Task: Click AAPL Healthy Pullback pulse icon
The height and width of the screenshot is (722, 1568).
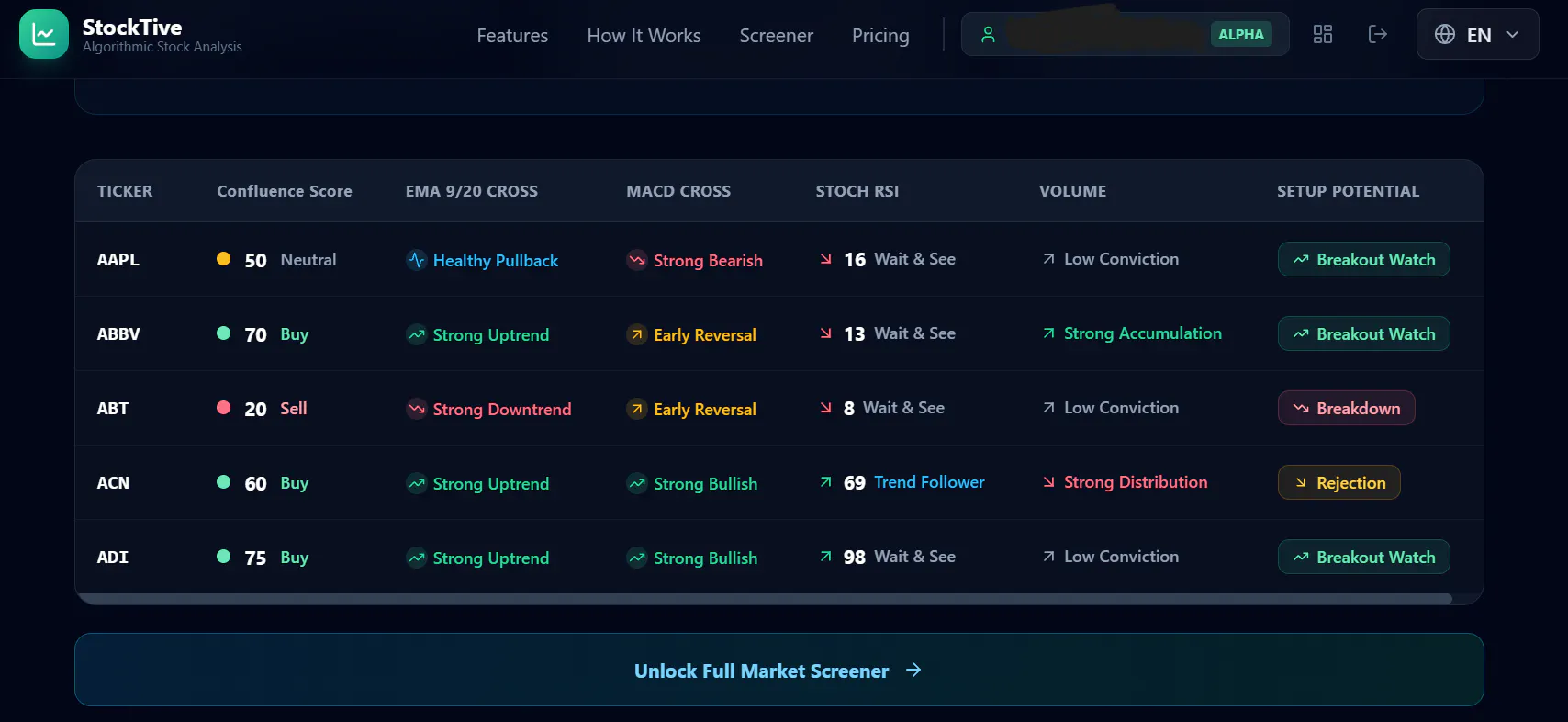Action: pos(417,260)
